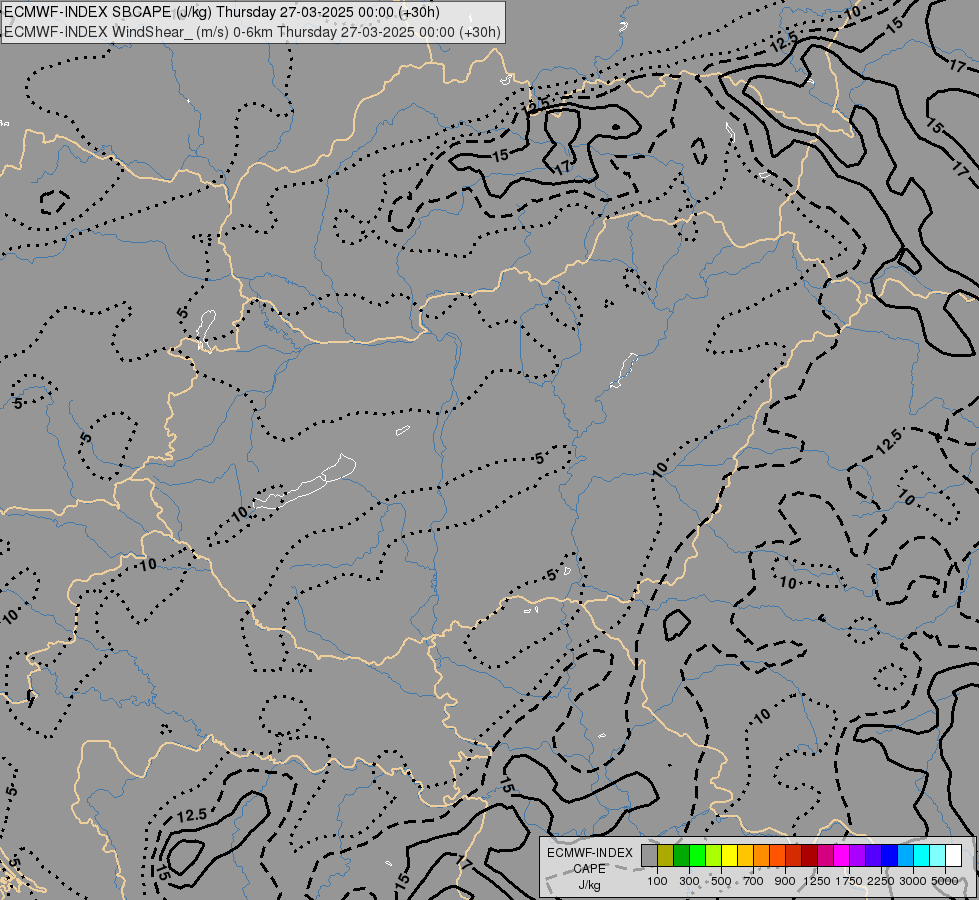Click the magenta legend swatch
Screen dimensions: 979x900
click(841, 856)
